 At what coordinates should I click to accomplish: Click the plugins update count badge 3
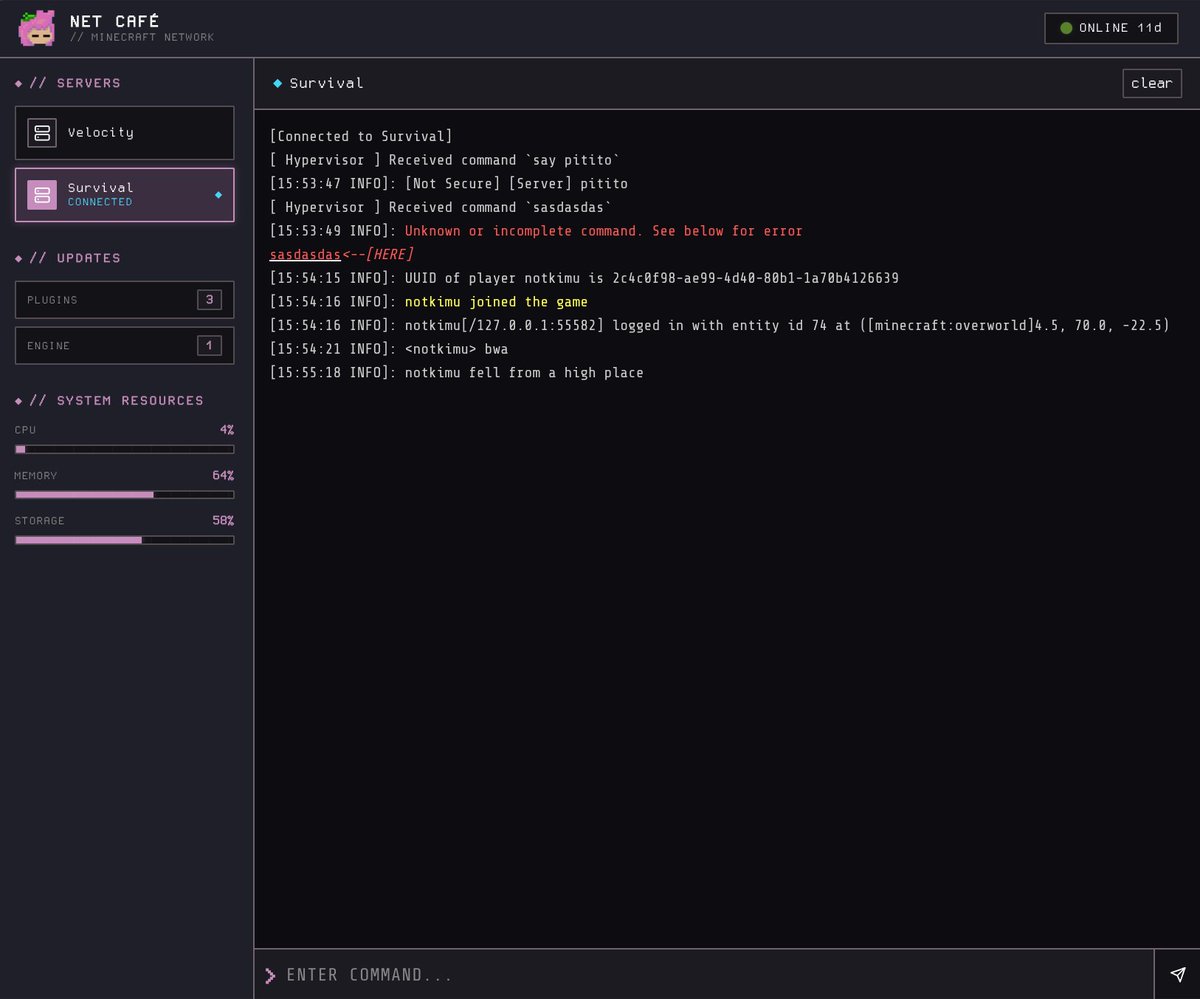point(209,300)
